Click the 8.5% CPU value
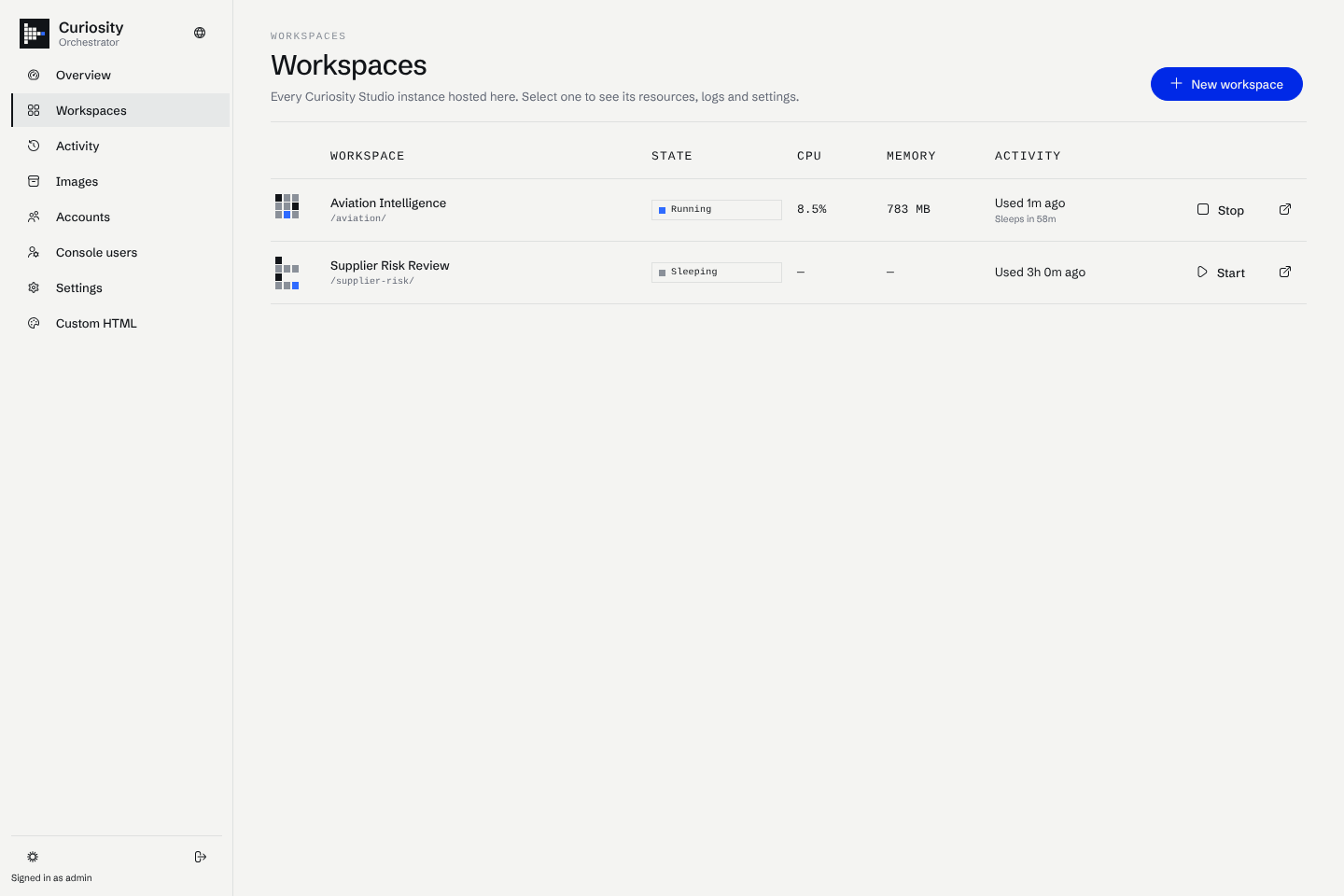Screen dimensions: 1344x896 812,209
